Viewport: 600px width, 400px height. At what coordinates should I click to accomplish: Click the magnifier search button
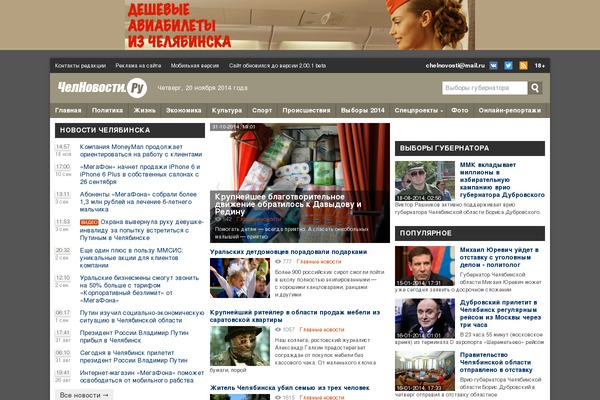pos(535,88)
